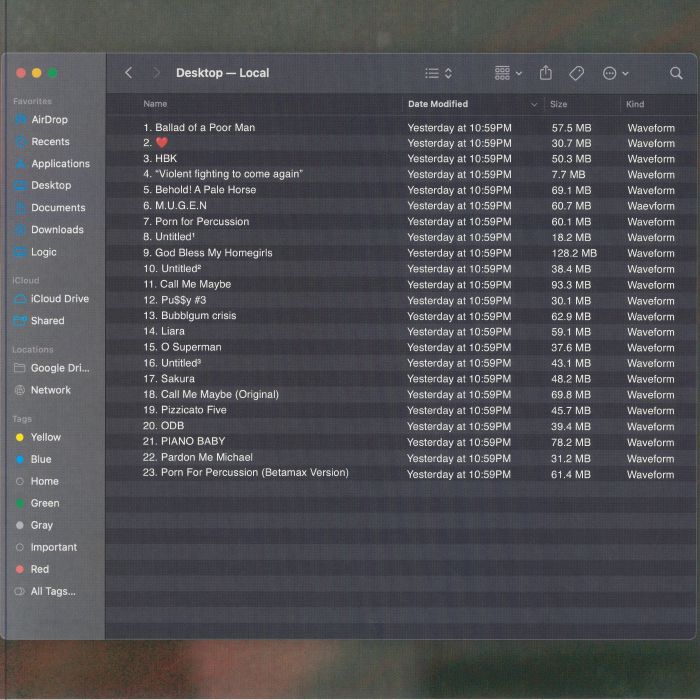Screen dimensions: 700x700
Task: Open Downloads in the sidebar
Action: click(49, 229)
